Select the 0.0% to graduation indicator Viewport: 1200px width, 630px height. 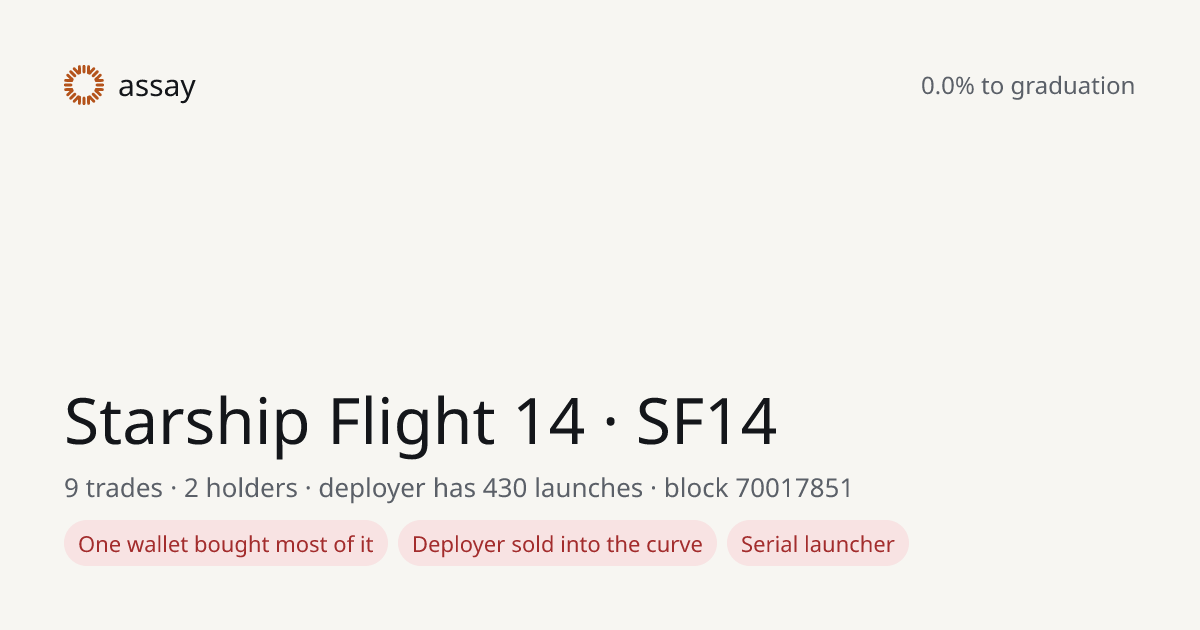(1028, 86)
